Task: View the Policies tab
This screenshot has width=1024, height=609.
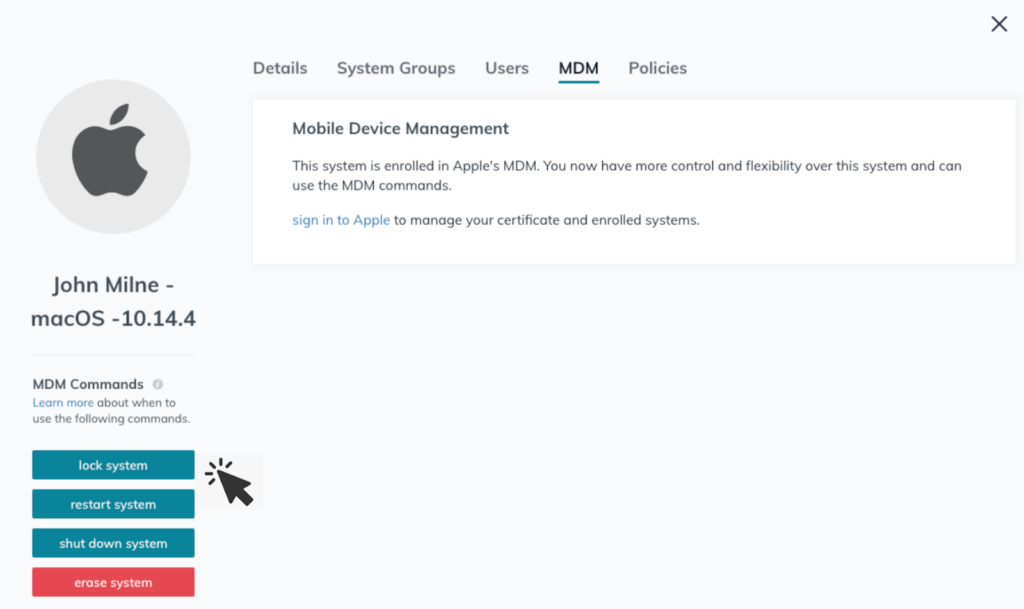Action: pyautogui.click(x=657, y=68)
